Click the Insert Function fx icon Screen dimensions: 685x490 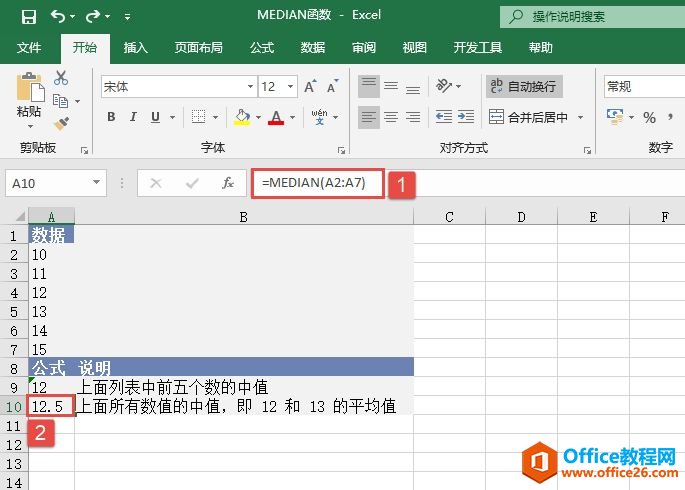click(228, 183)
